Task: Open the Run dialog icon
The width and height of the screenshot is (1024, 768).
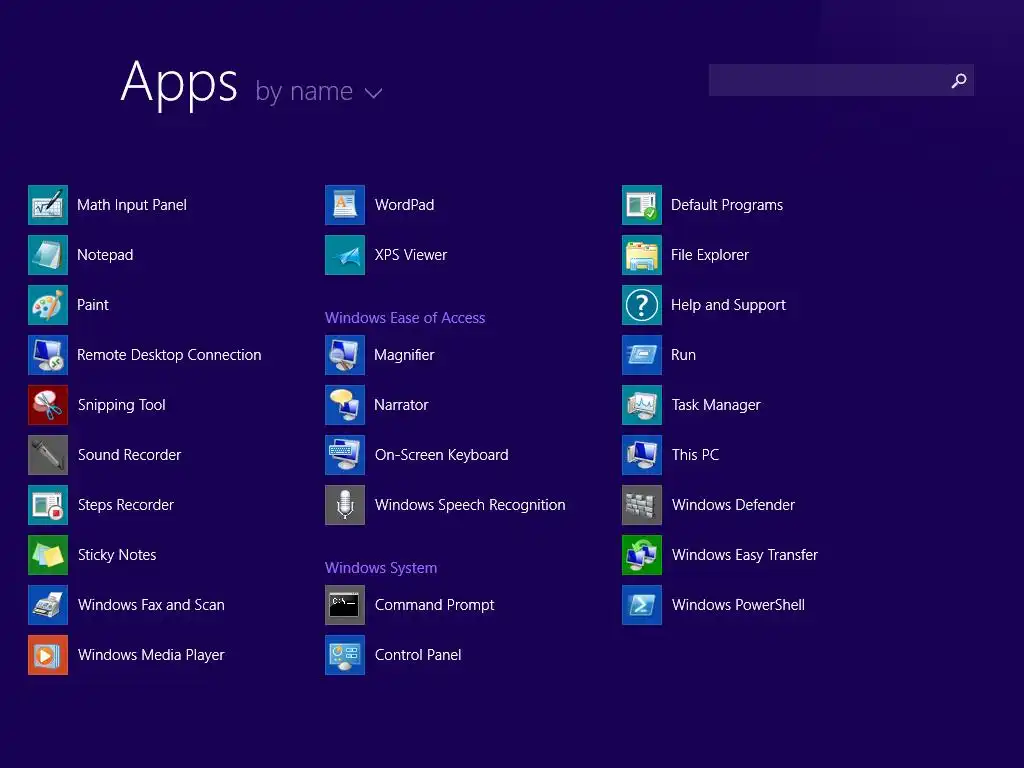Action: pos(642,355)
